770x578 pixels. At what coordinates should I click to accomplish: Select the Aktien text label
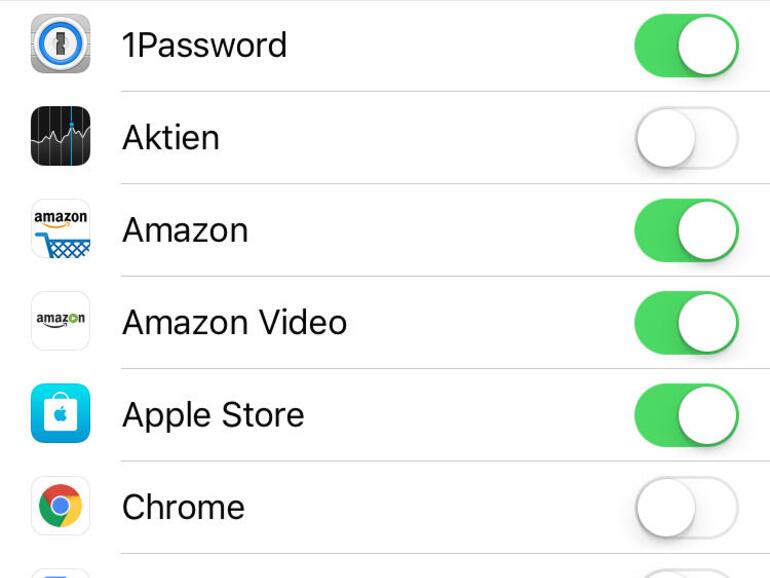171,138
